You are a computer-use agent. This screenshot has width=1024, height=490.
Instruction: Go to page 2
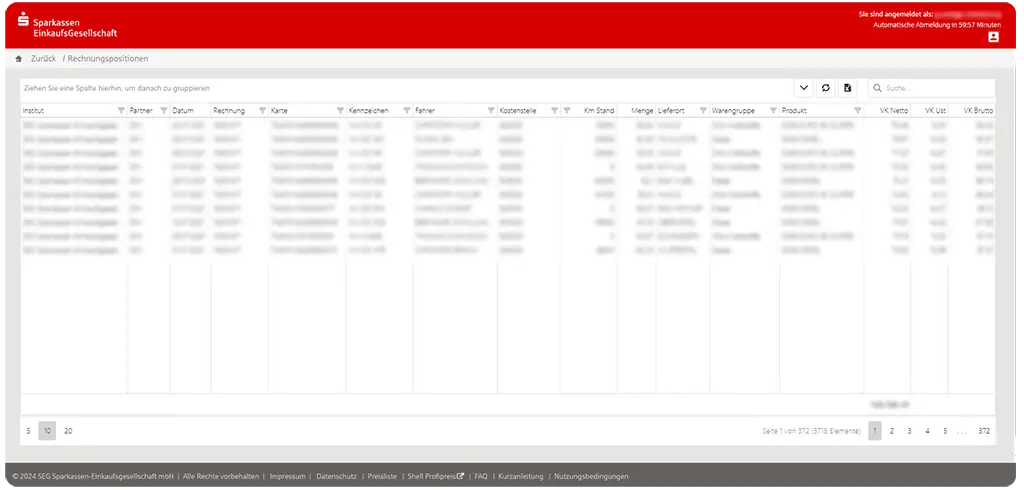click(893, 431)
